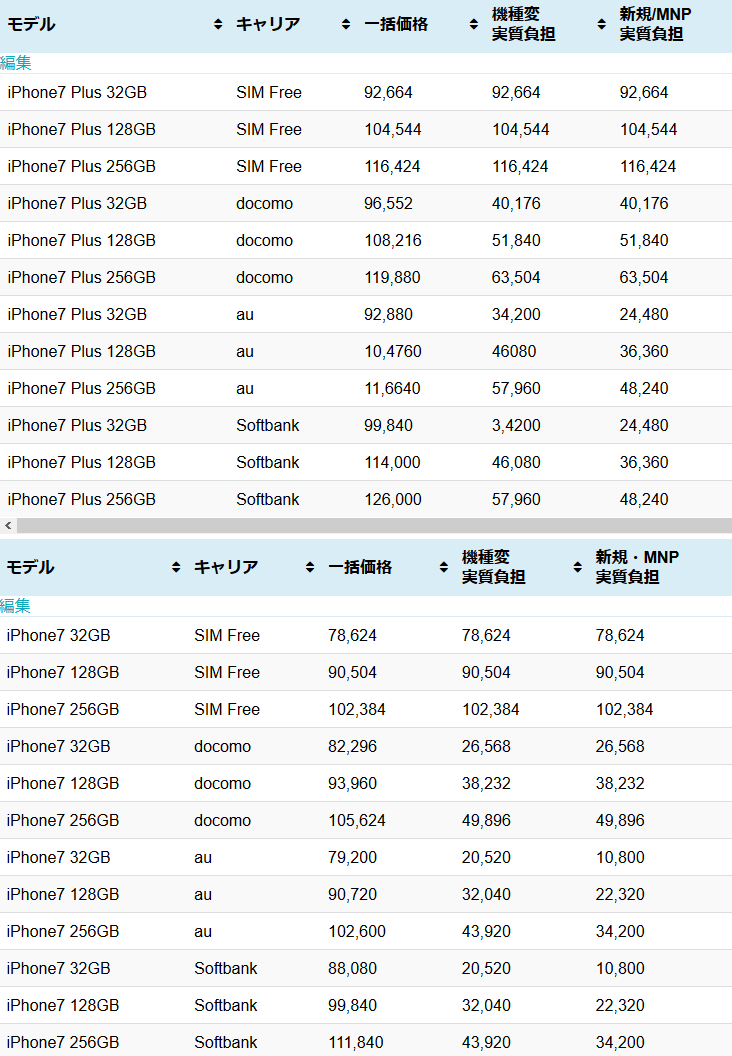Select the iPhone7 128GB docomo row
732x1056 pixels.
tap(366, 783)
